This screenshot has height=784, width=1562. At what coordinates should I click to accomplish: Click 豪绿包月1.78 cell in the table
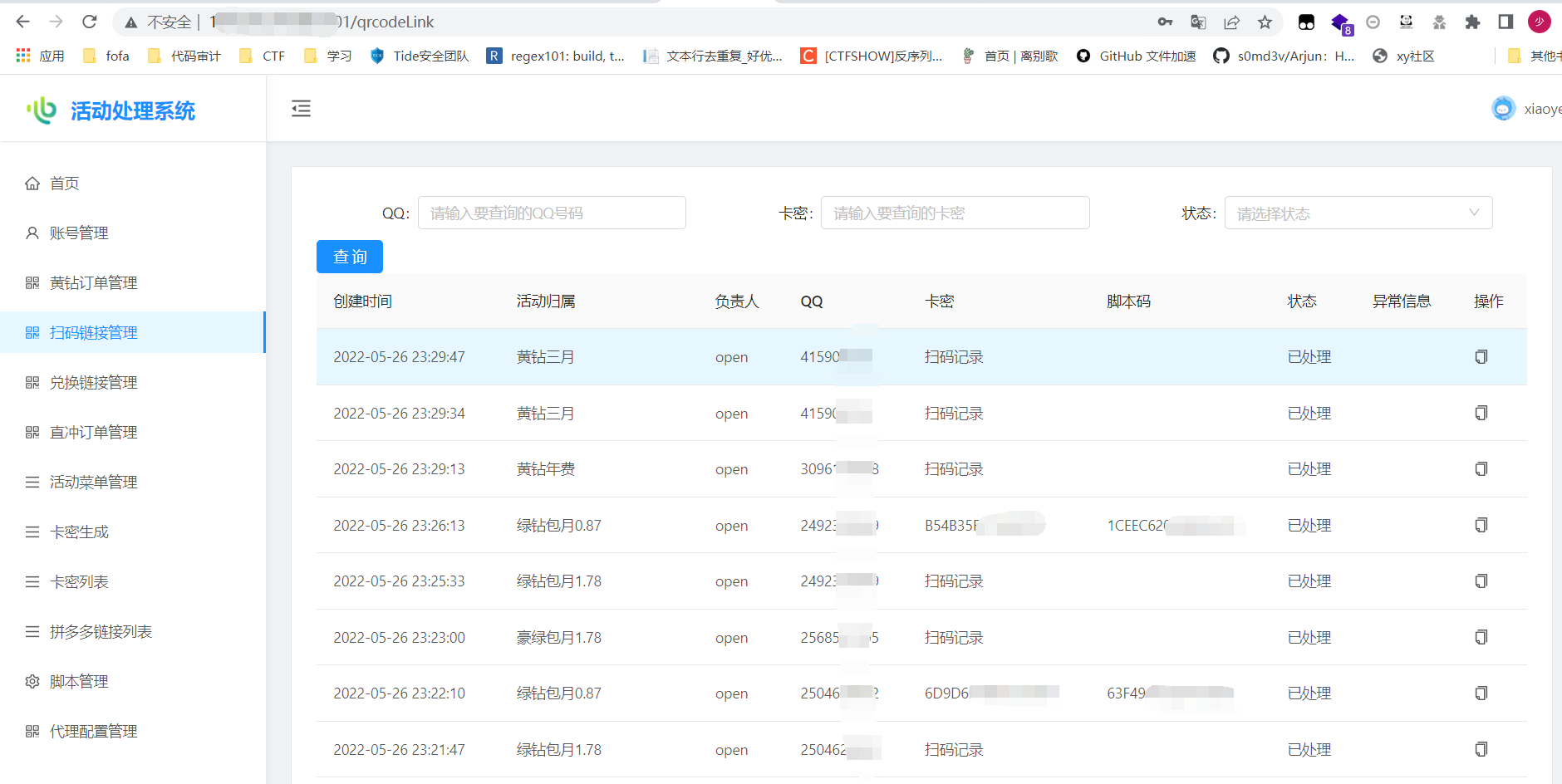559,638
